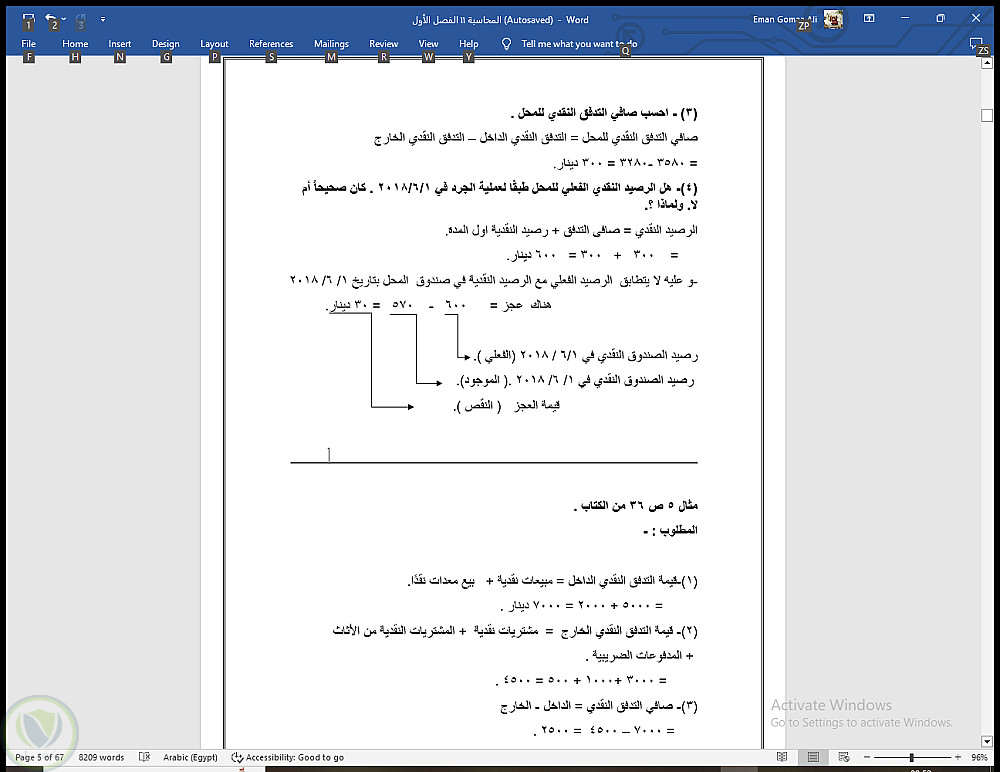Switch to Print Layout view icon
Viewport: 1000px width, 772px height.
813,757
